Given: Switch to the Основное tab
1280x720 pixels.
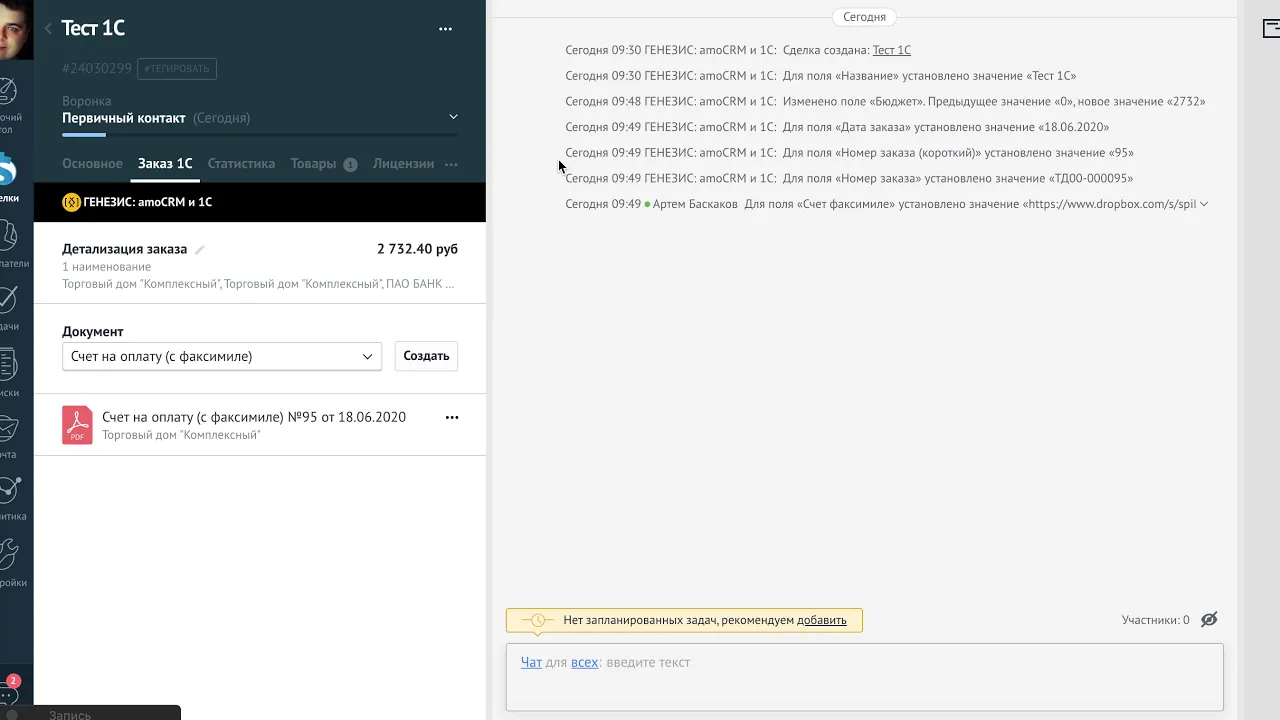Looking at the screenshot, I should (92, 163).
